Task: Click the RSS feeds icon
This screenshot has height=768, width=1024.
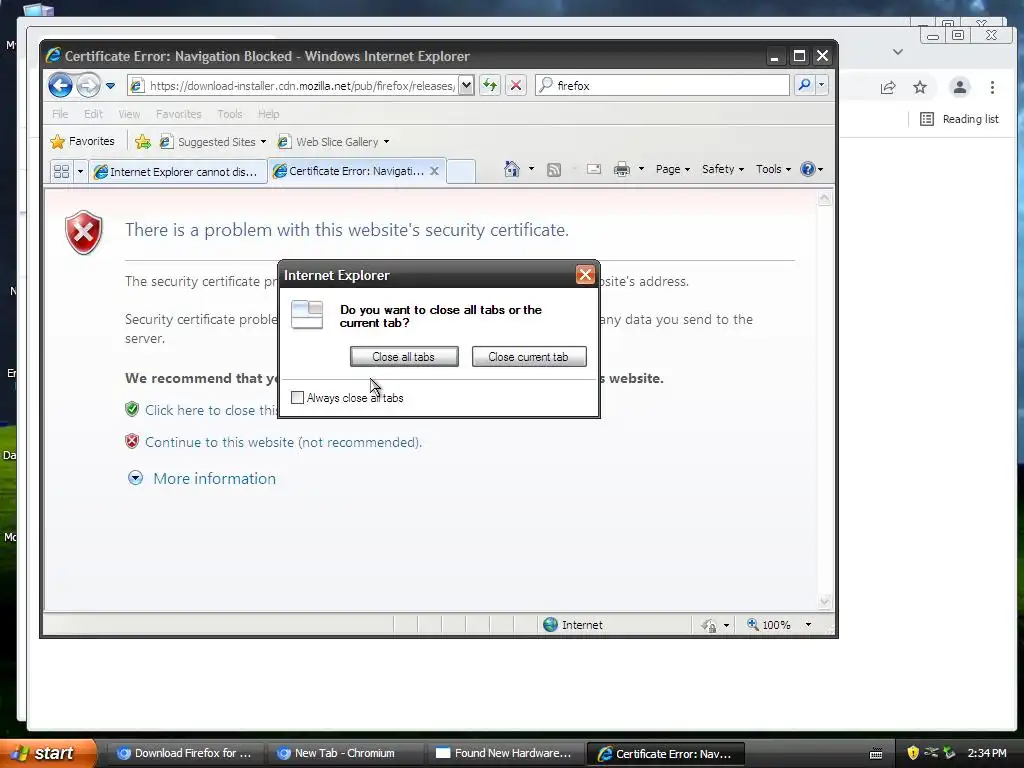Action: (x=554, y=170)
